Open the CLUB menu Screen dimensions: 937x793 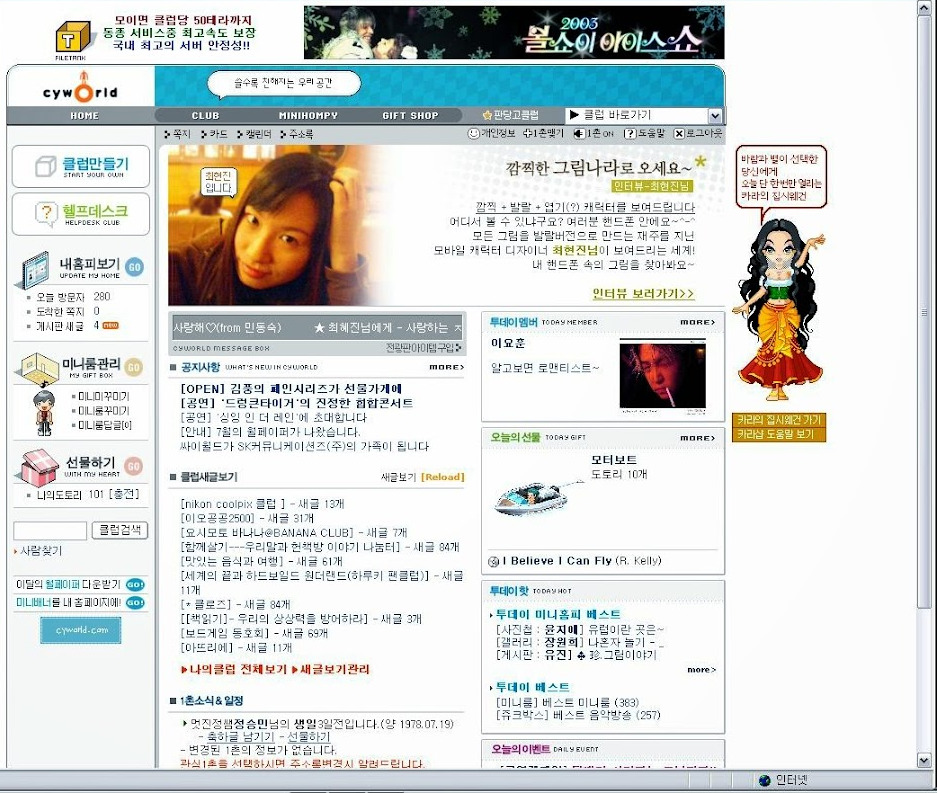click(206, 116)
